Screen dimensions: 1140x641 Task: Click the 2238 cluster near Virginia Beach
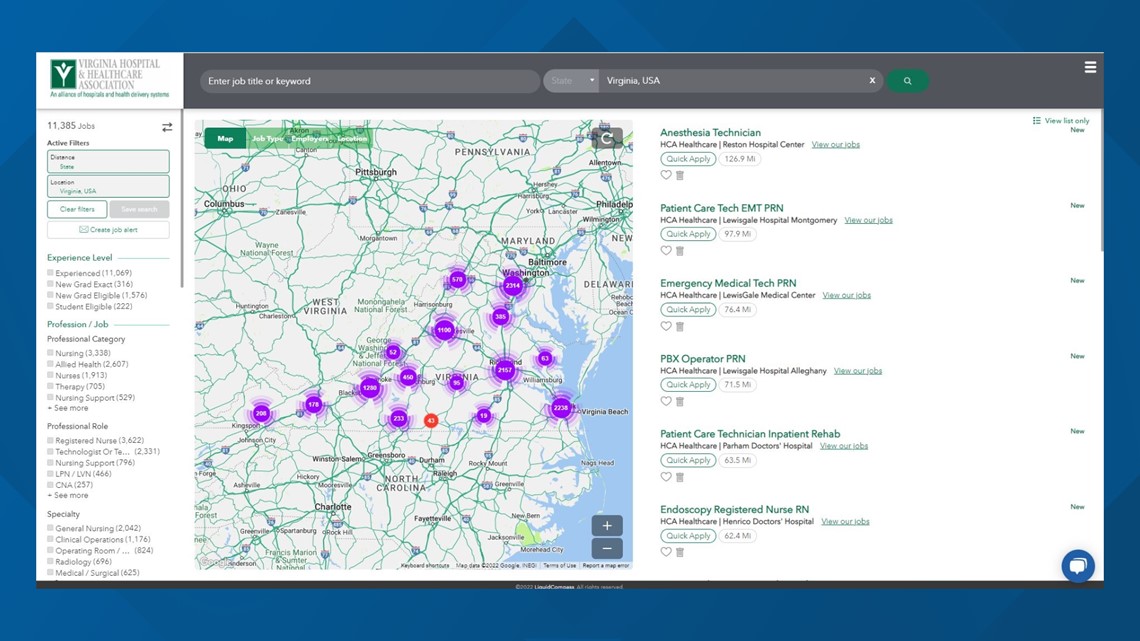pyautogui.click(x=561, y=408)
